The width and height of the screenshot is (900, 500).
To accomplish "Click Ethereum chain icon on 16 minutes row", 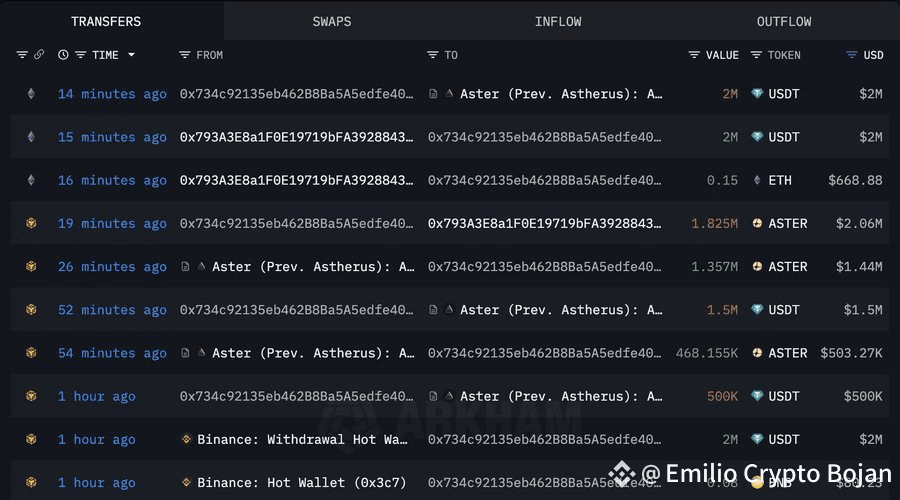I will (31, 180).
